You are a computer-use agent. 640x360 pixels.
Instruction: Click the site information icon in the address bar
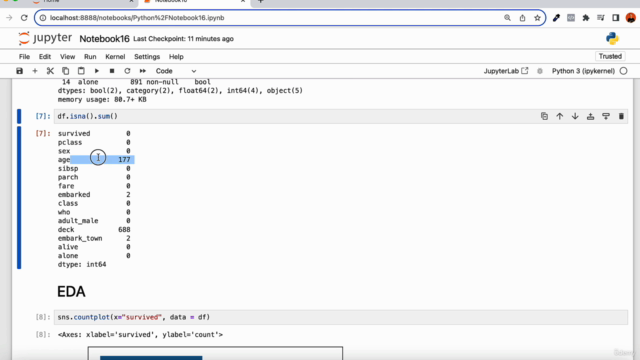[43, 18]
